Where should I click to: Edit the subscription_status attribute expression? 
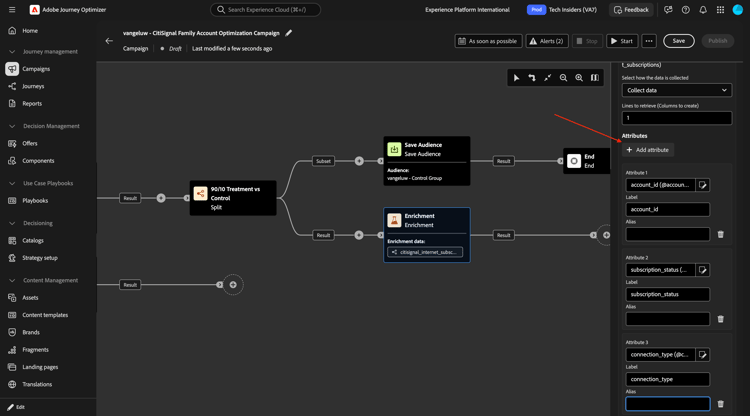(703, 270)
